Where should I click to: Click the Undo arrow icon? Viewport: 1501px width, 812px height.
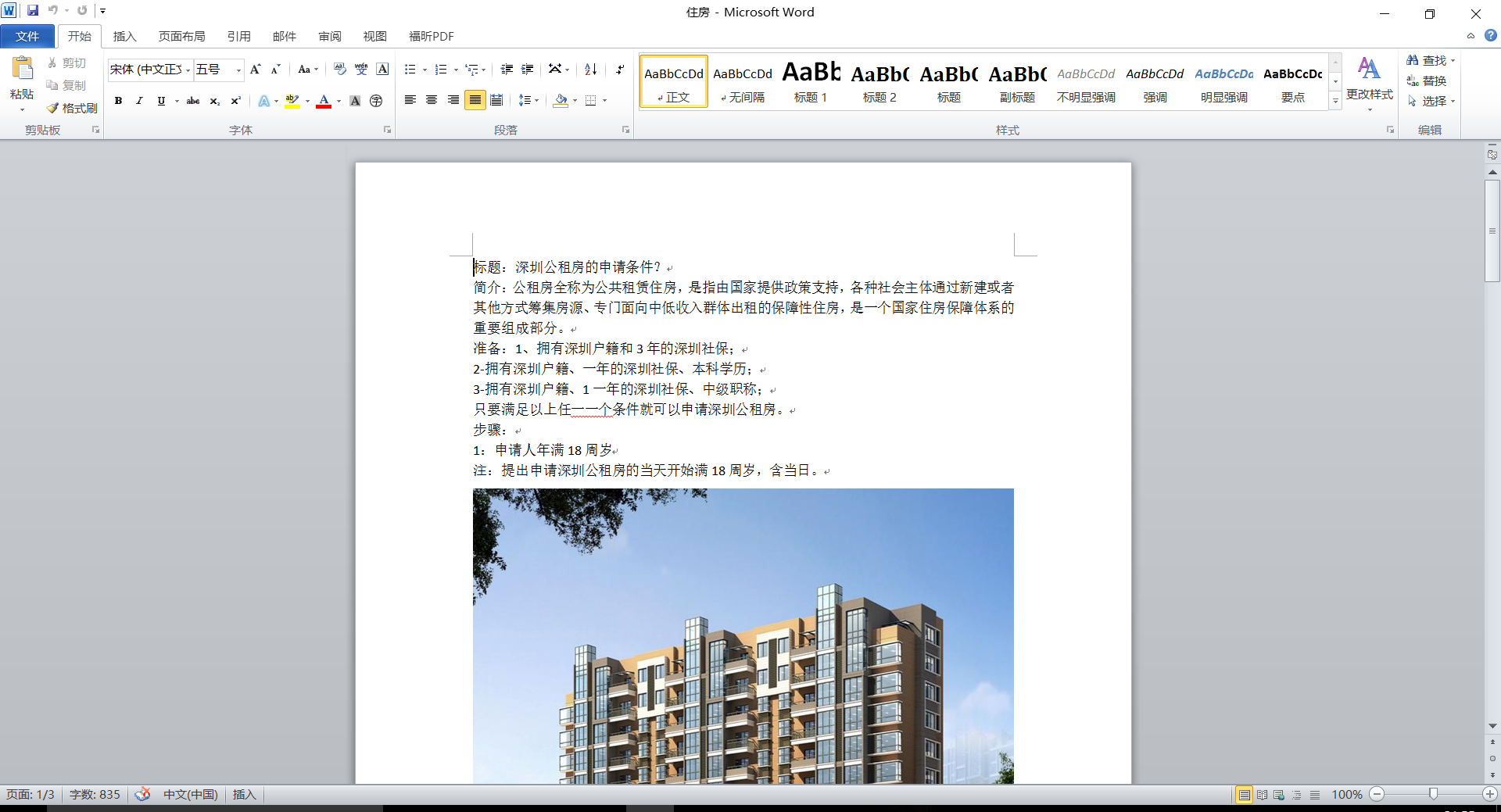[x=52, y=11]
